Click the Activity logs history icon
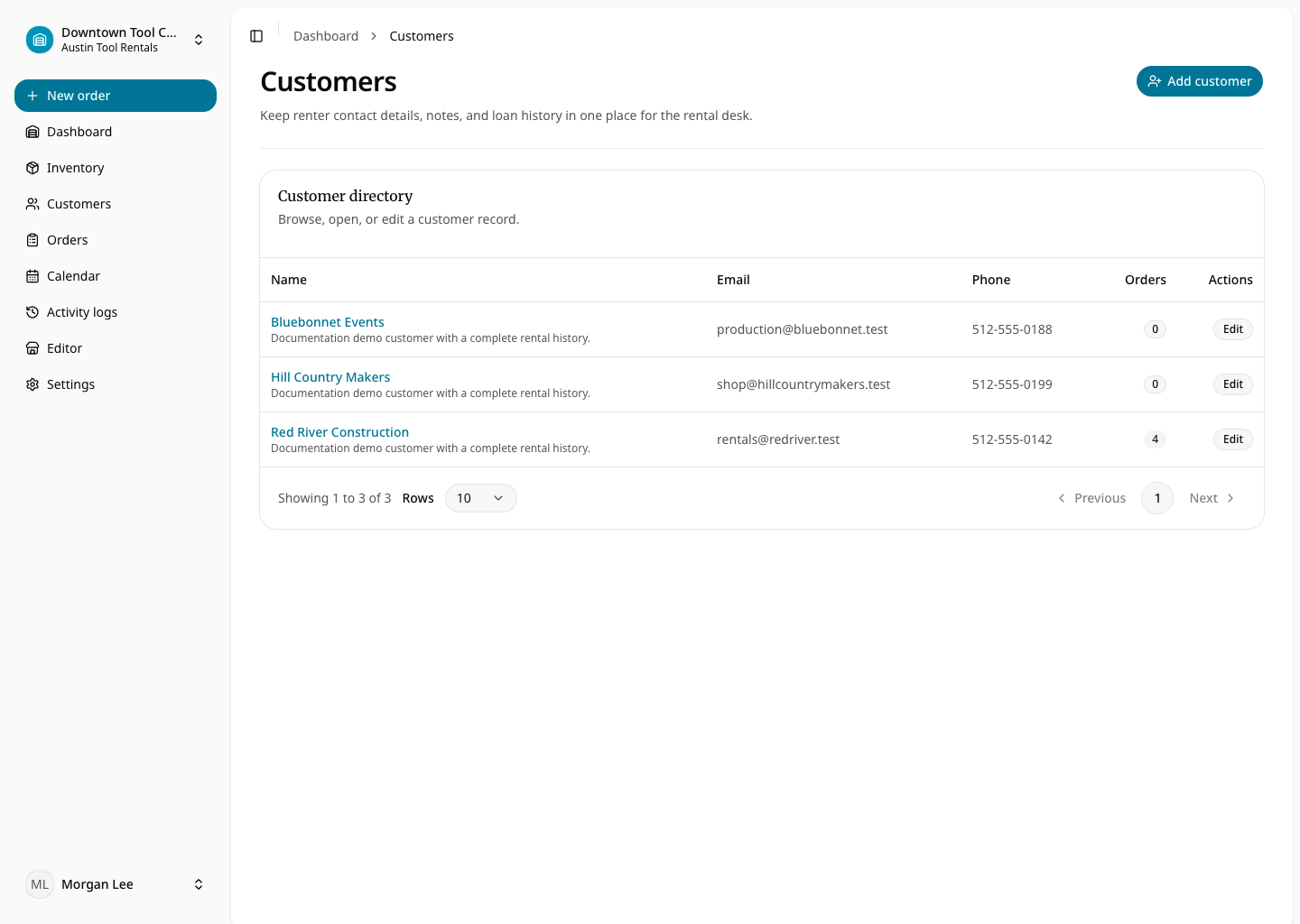Image resolution: width=1300 pixels, height=924 pixels. pos(32,312)
